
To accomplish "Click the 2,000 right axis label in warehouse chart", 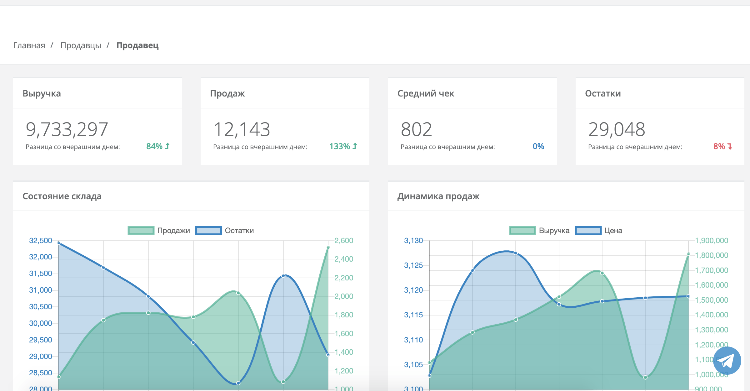I will pyautogui.click(x=343, y=296).
